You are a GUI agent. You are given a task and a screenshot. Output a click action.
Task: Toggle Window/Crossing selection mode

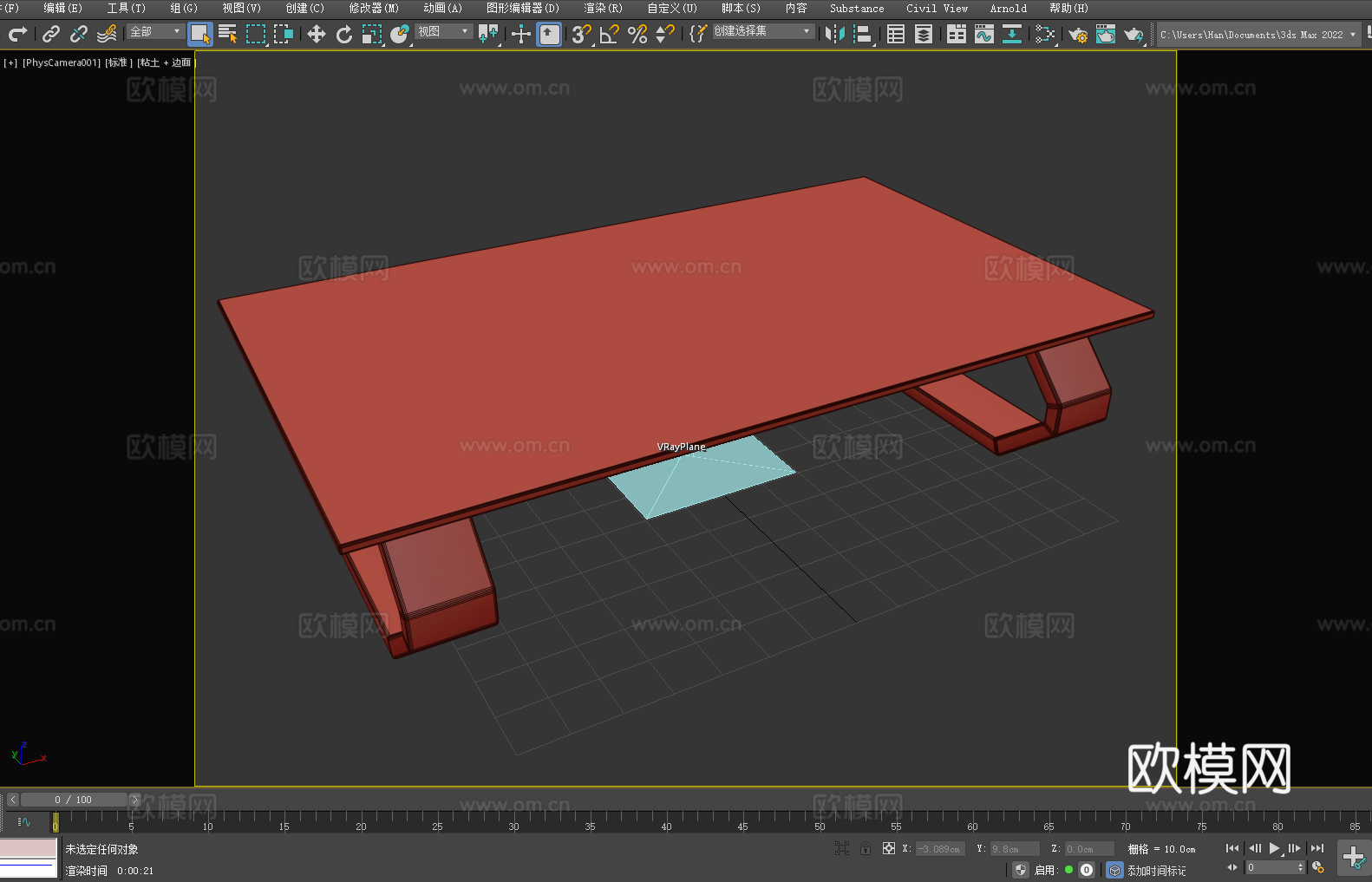click(x=284, y=34)
